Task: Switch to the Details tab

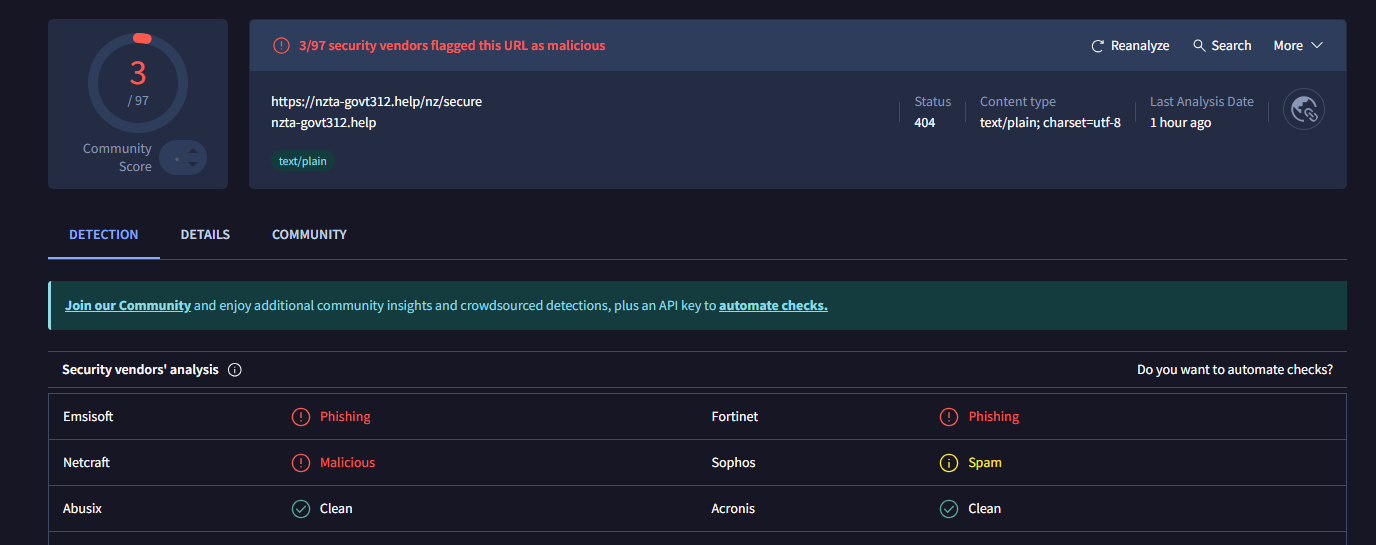Action: coord(205,235)
